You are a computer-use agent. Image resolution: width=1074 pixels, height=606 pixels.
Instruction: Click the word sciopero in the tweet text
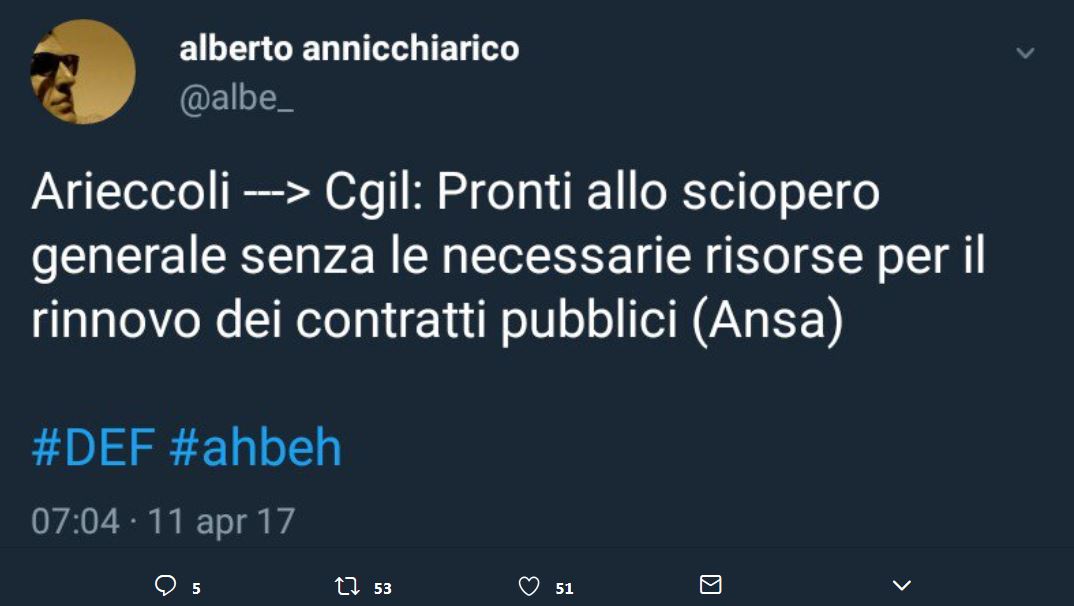click(781, 193)
